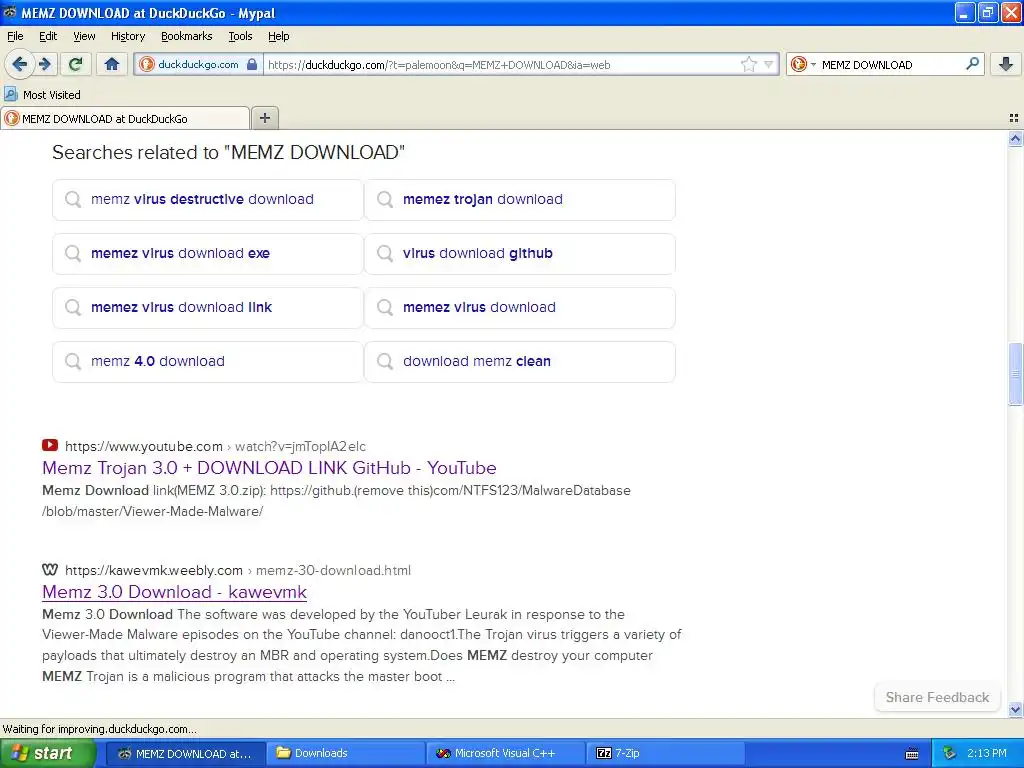Click the Share Feedback button

(x=937, y=697)
